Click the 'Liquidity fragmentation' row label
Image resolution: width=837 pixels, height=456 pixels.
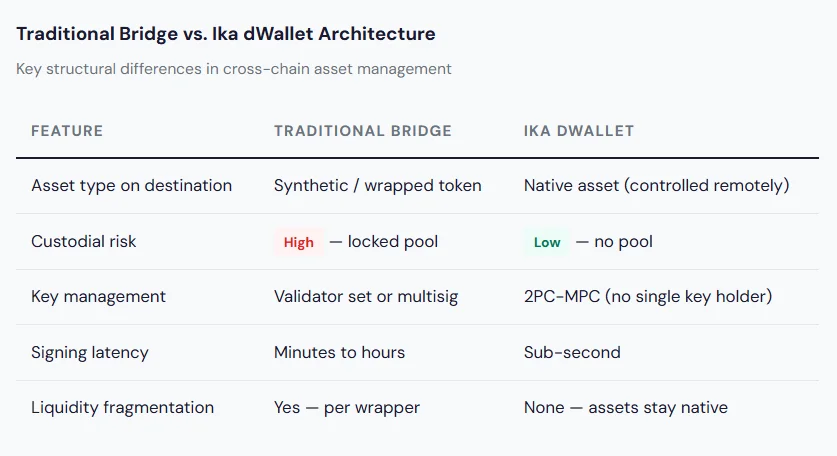click(x=122, y=408)
